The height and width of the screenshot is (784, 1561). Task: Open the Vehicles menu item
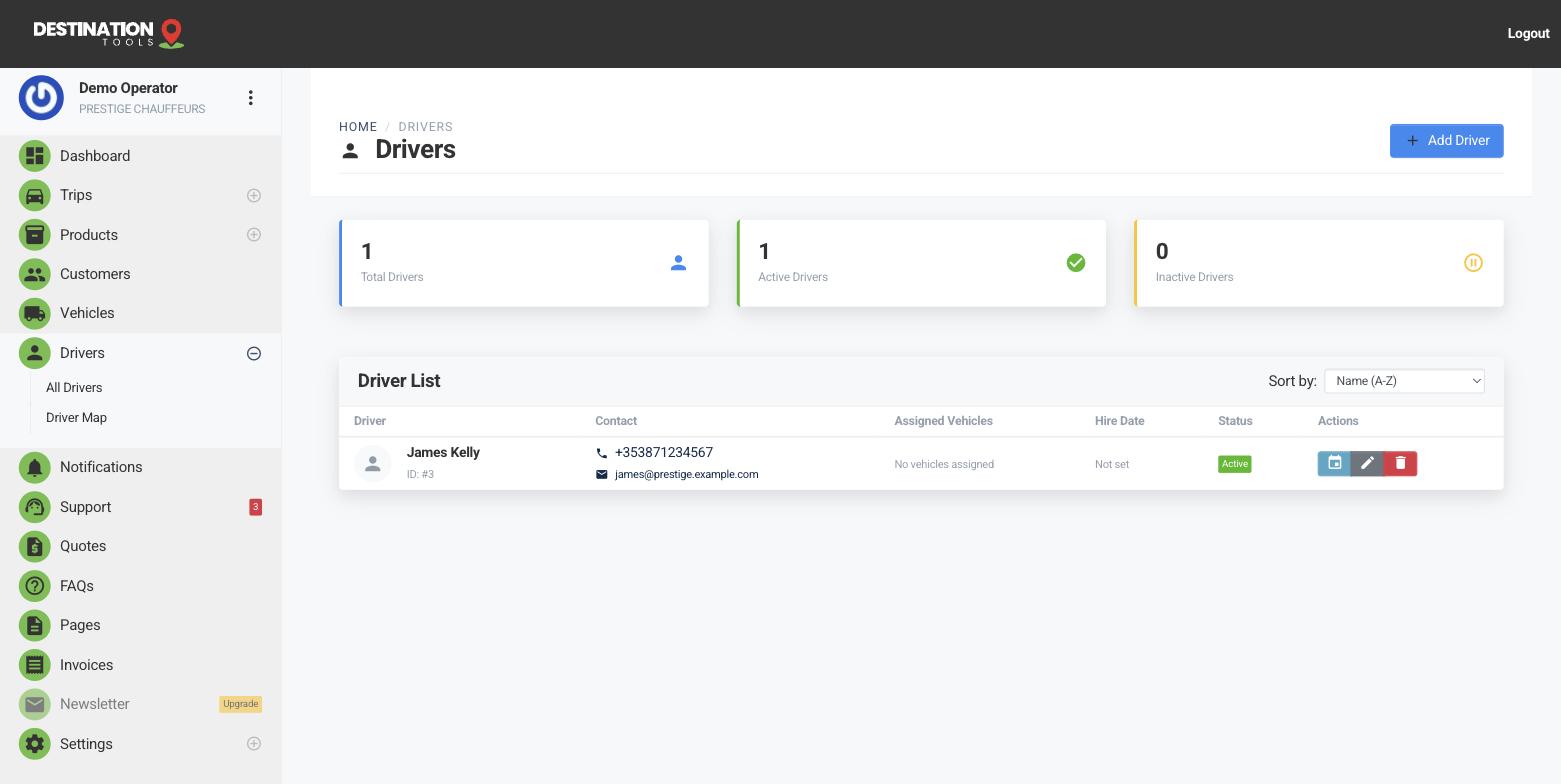(x=140, y=313)
